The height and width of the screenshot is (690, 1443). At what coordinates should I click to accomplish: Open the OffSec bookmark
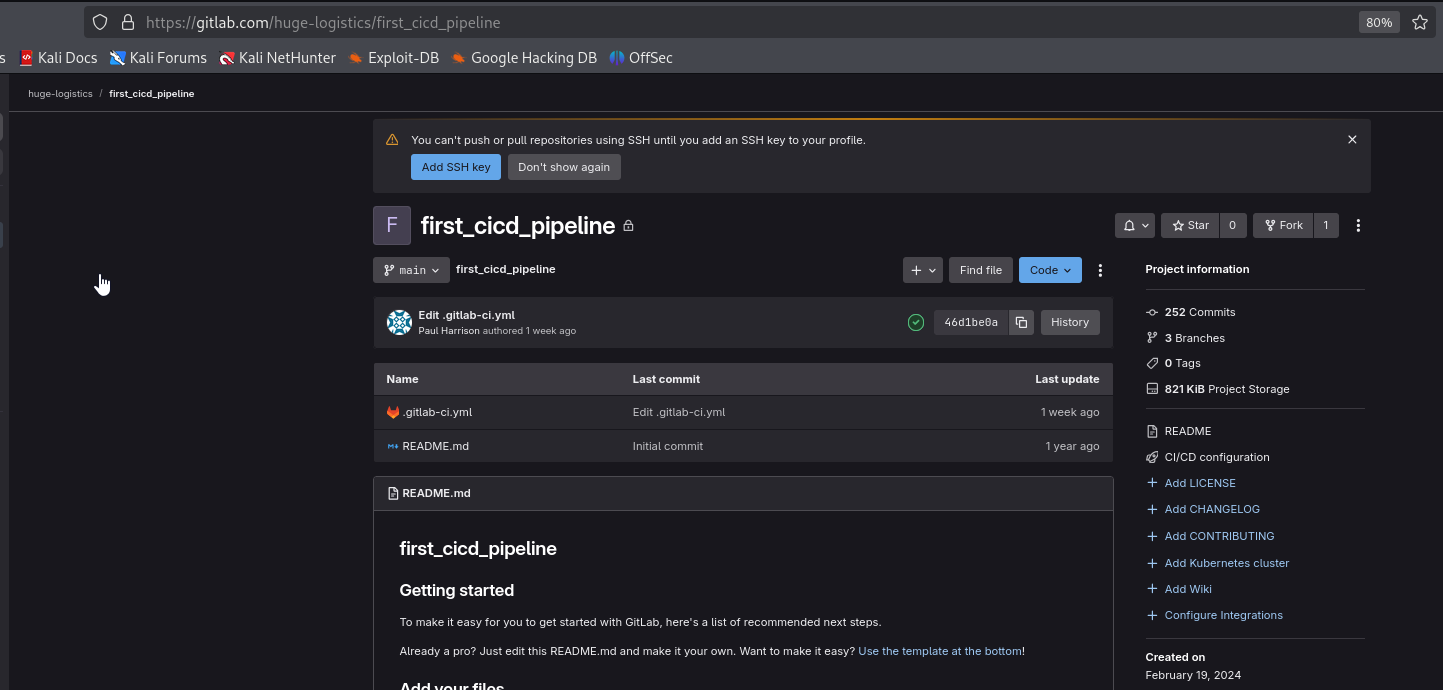coord(641,58)
